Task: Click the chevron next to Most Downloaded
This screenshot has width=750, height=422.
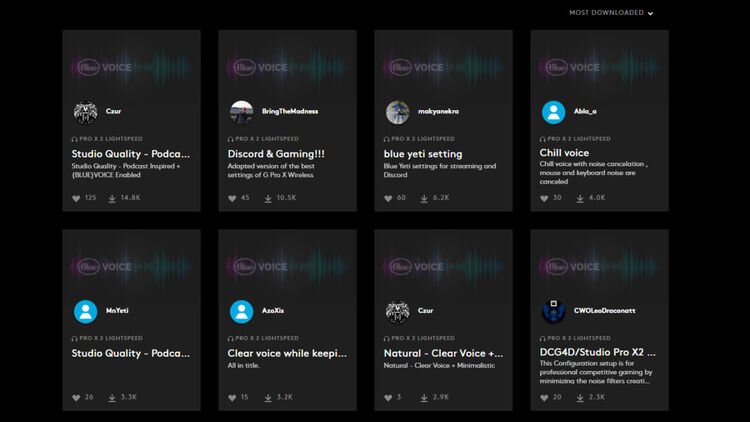Action: coord(650,14)
